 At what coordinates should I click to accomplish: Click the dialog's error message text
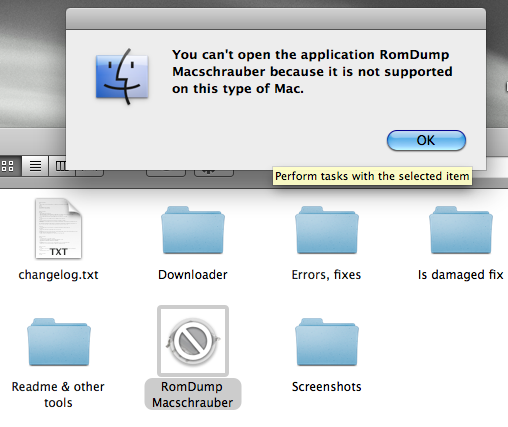pyautogui.click(x=312, y=72)
